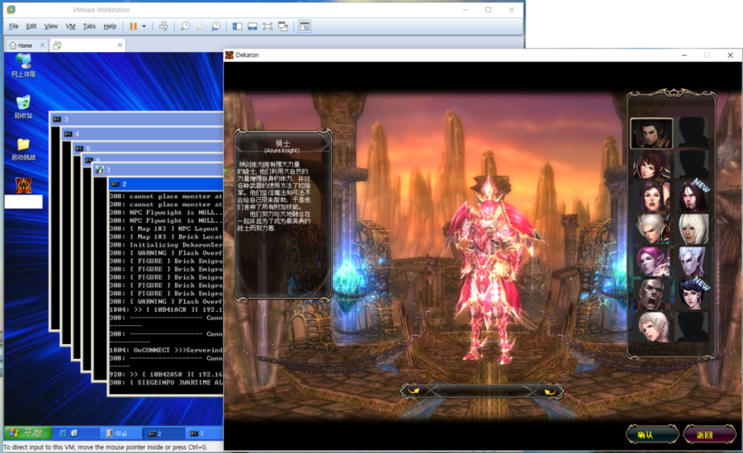Take a snapshot using the clock toolbar icon
Image resolution: width=743 pixels, height=453 pixels.
pos(185,26)
